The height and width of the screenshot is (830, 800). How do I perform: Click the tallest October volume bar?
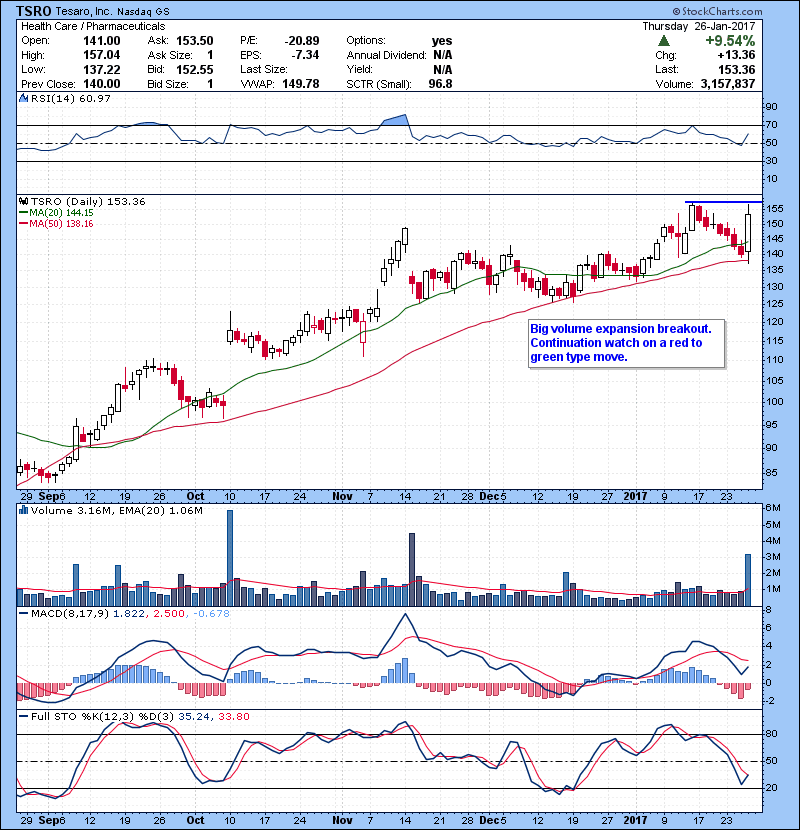tap(230, 558)
